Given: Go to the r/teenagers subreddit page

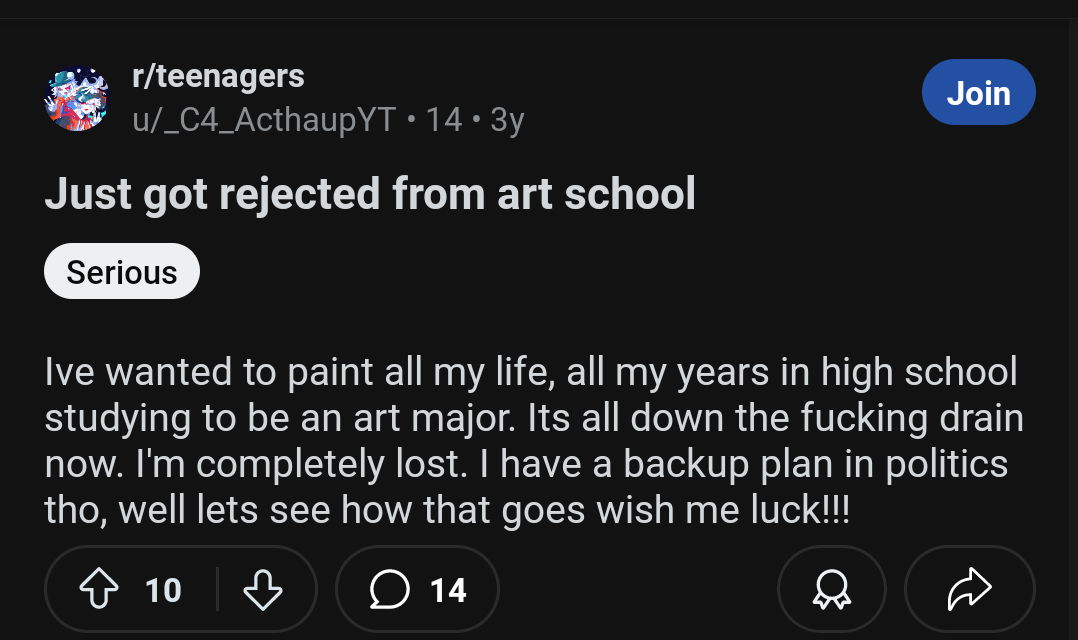Looking at the screenshot, I should click(x=218, y=76).
